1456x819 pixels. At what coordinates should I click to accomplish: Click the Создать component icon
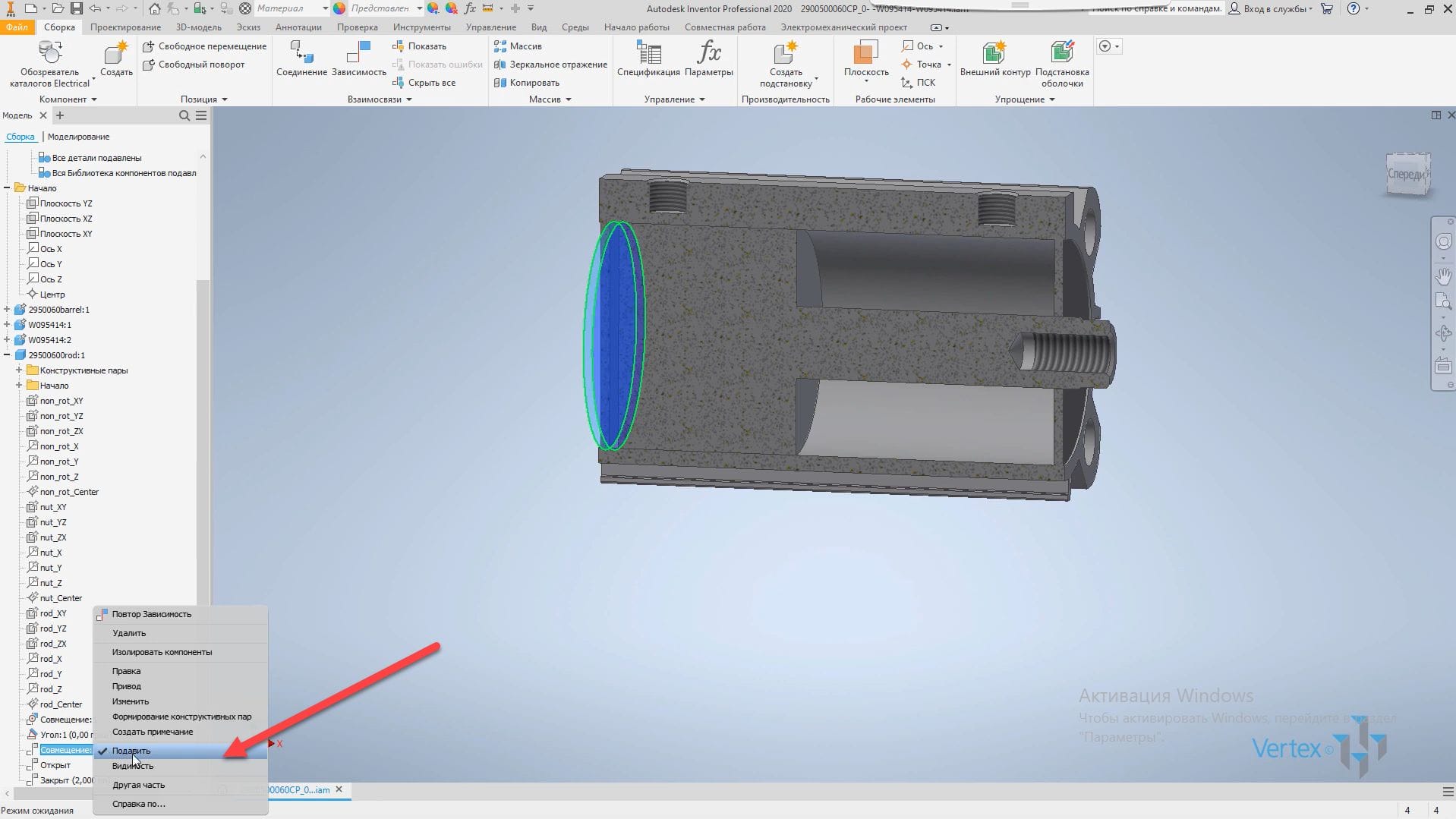(116, 58)
